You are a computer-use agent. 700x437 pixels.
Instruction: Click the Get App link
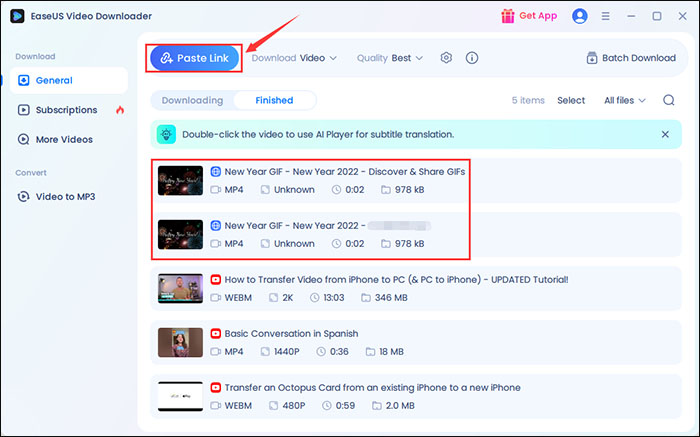538,16
